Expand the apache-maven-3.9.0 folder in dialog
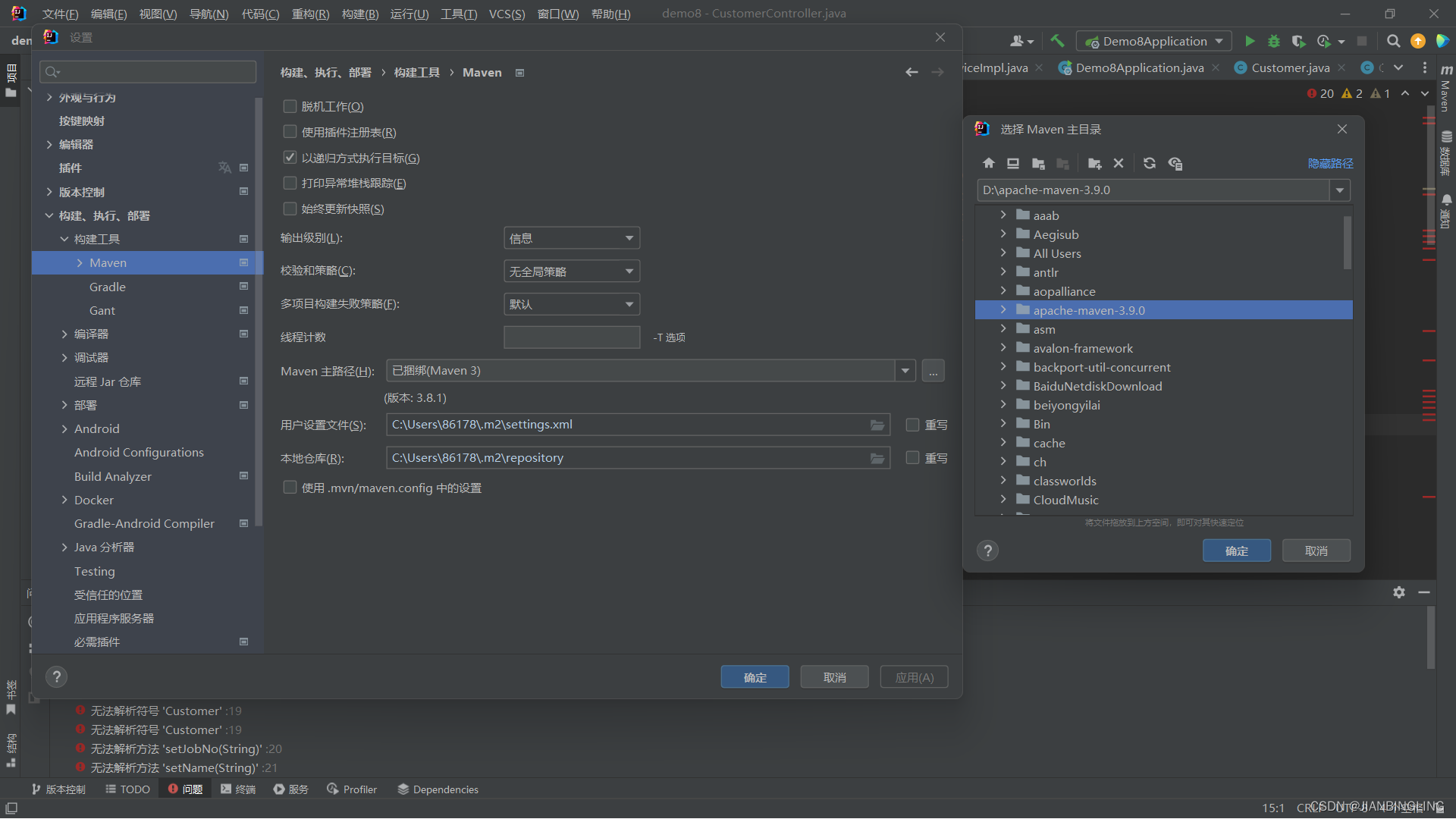The image size is (1456, 819). (x=1005, y=310)
